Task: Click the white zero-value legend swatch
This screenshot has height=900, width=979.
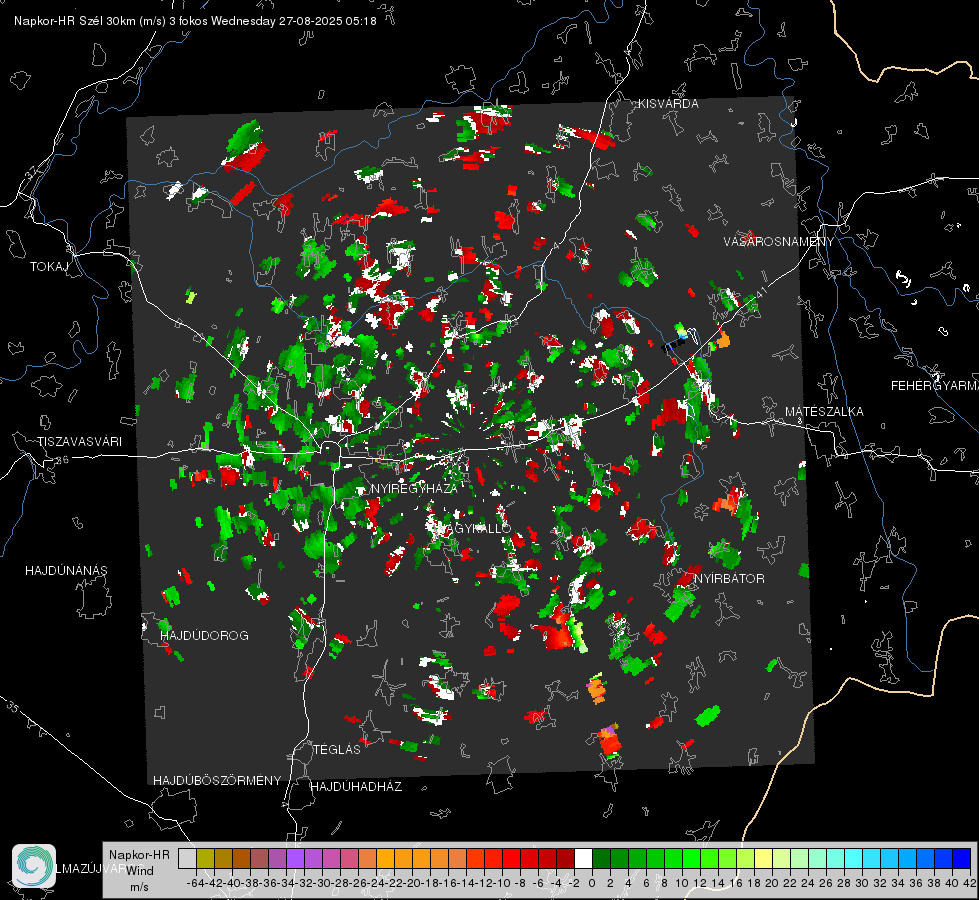Action: 583,858
